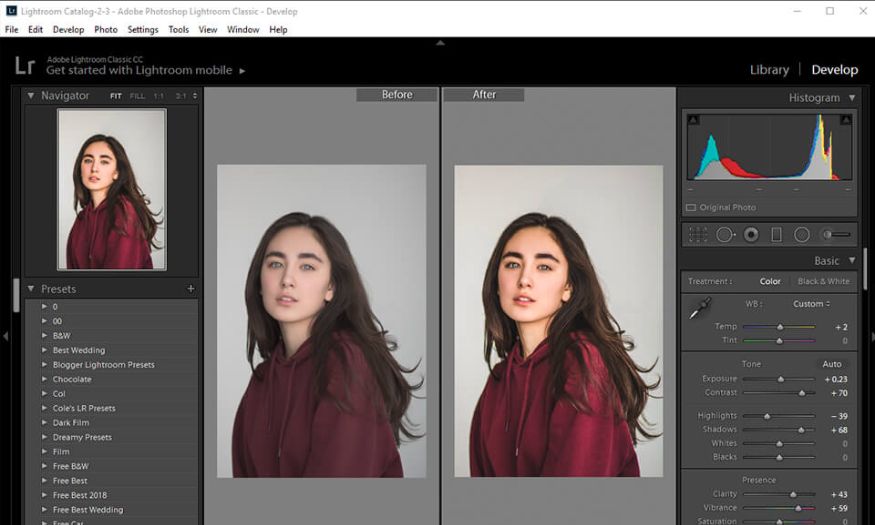Screen dimensions: 875x525
Task: Hide the top module panel with the arrow
Action: (x=440, y=42)
